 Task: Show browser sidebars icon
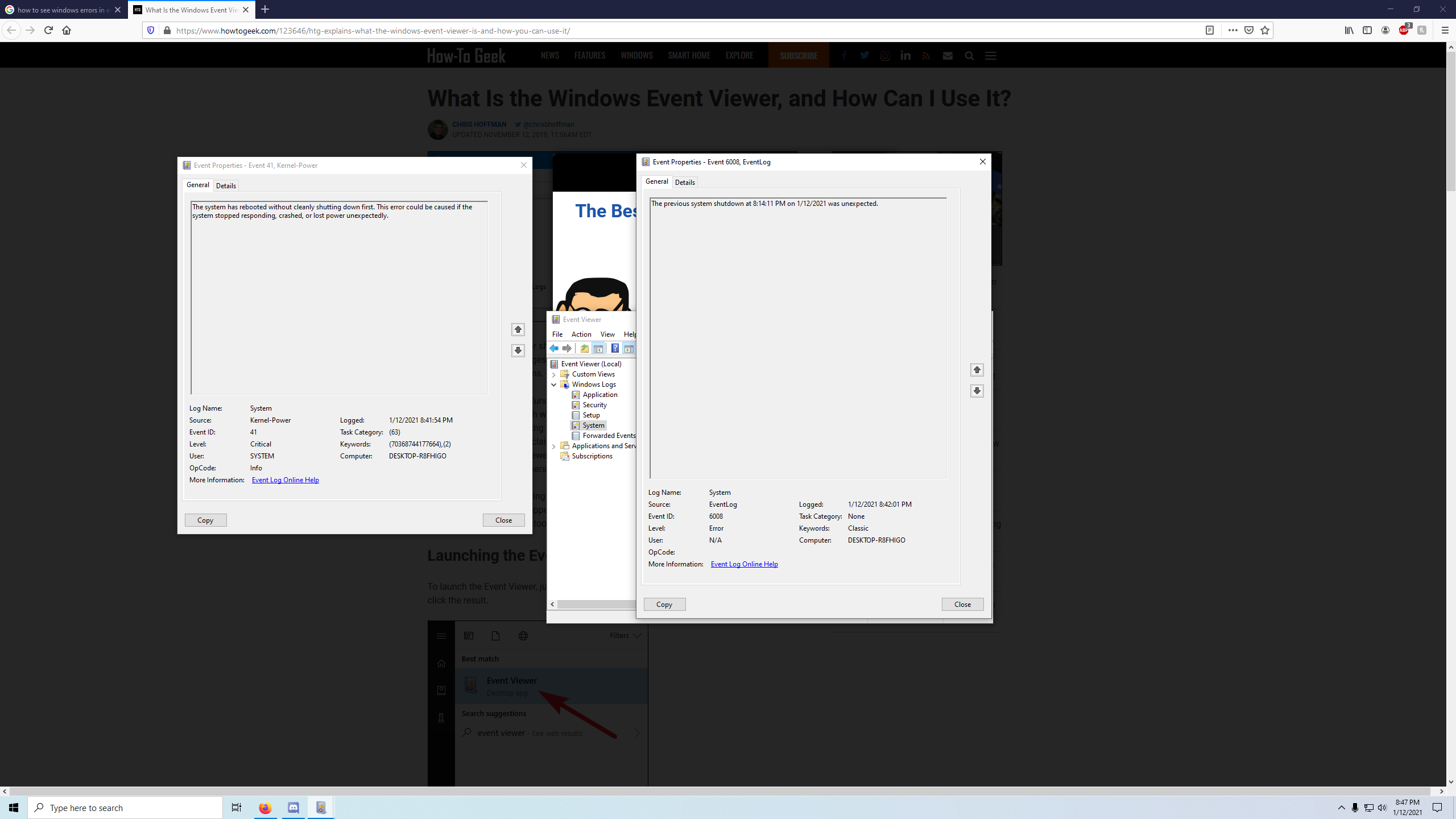tap(1367, 30)
